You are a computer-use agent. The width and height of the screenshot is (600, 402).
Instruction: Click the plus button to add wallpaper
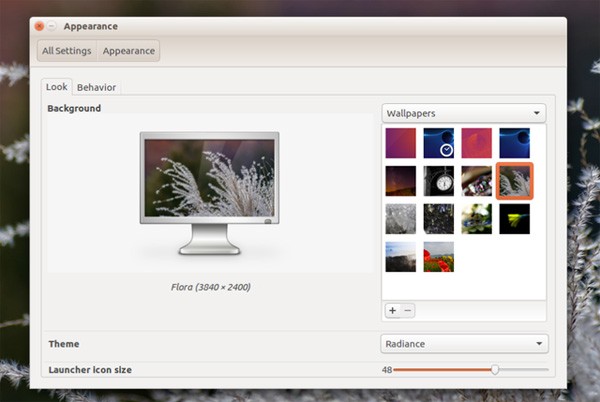pos(392,311)
